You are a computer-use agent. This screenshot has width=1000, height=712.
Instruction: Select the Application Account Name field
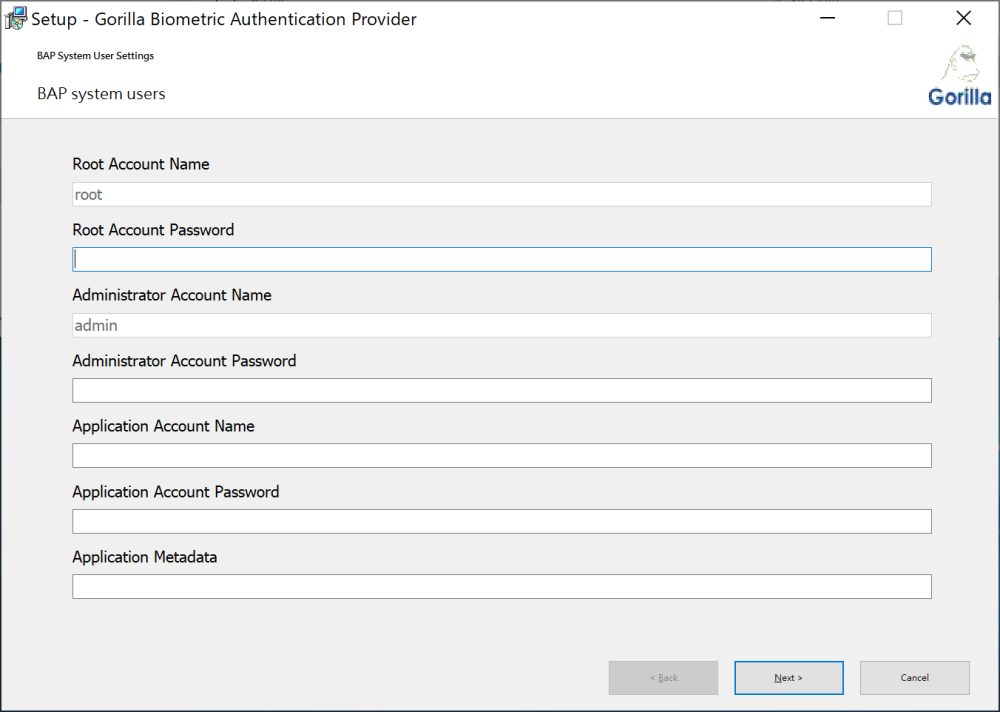pos(500,455)
